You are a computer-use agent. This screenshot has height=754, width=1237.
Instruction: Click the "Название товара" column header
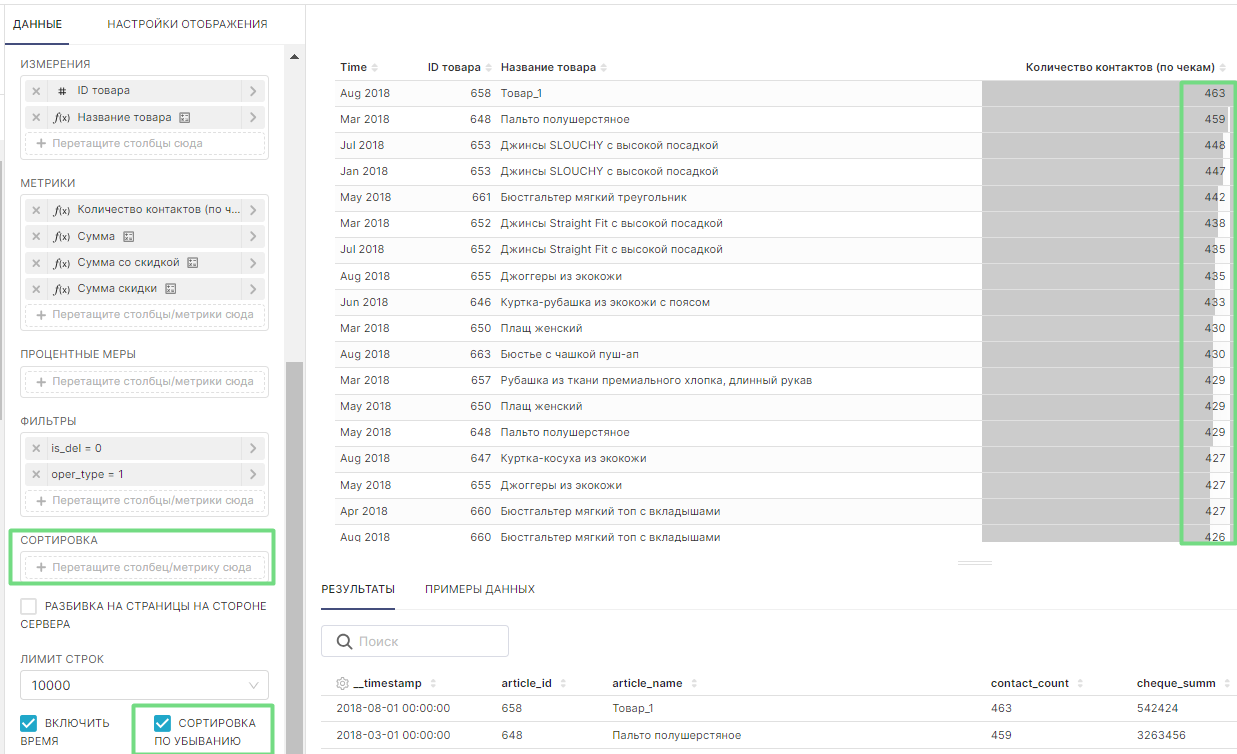[x=548, y=68]
